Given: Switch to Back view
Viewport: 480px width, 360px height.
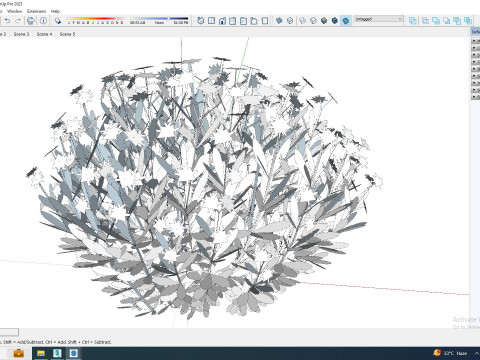Looking at the screenshot, I should [x=243, y=21].
